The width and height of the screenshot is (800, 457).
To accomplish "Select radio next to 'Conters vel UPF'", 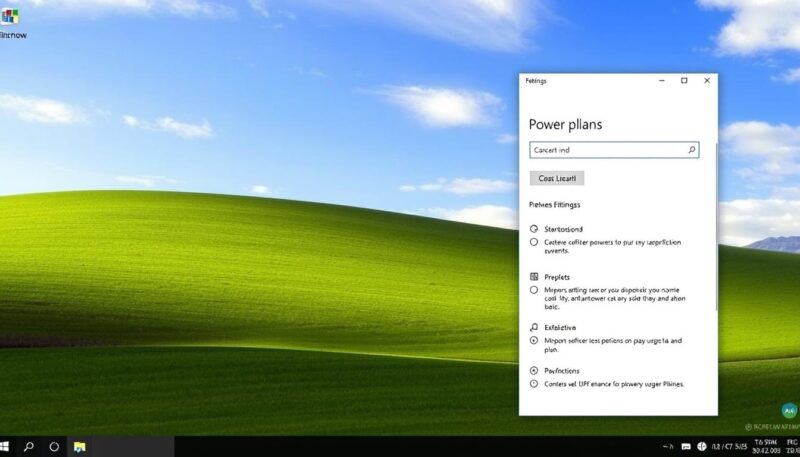I will coord(534,384).
